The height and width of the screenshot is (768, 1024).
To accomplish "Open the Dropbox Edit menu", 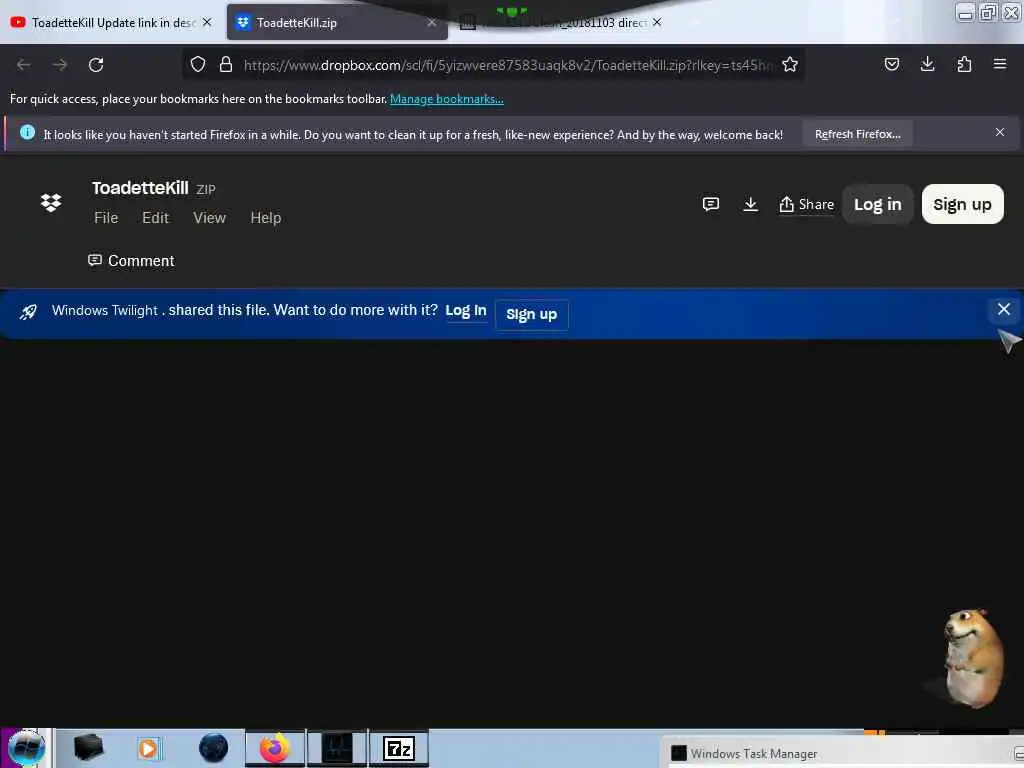I will coord(155,217).
